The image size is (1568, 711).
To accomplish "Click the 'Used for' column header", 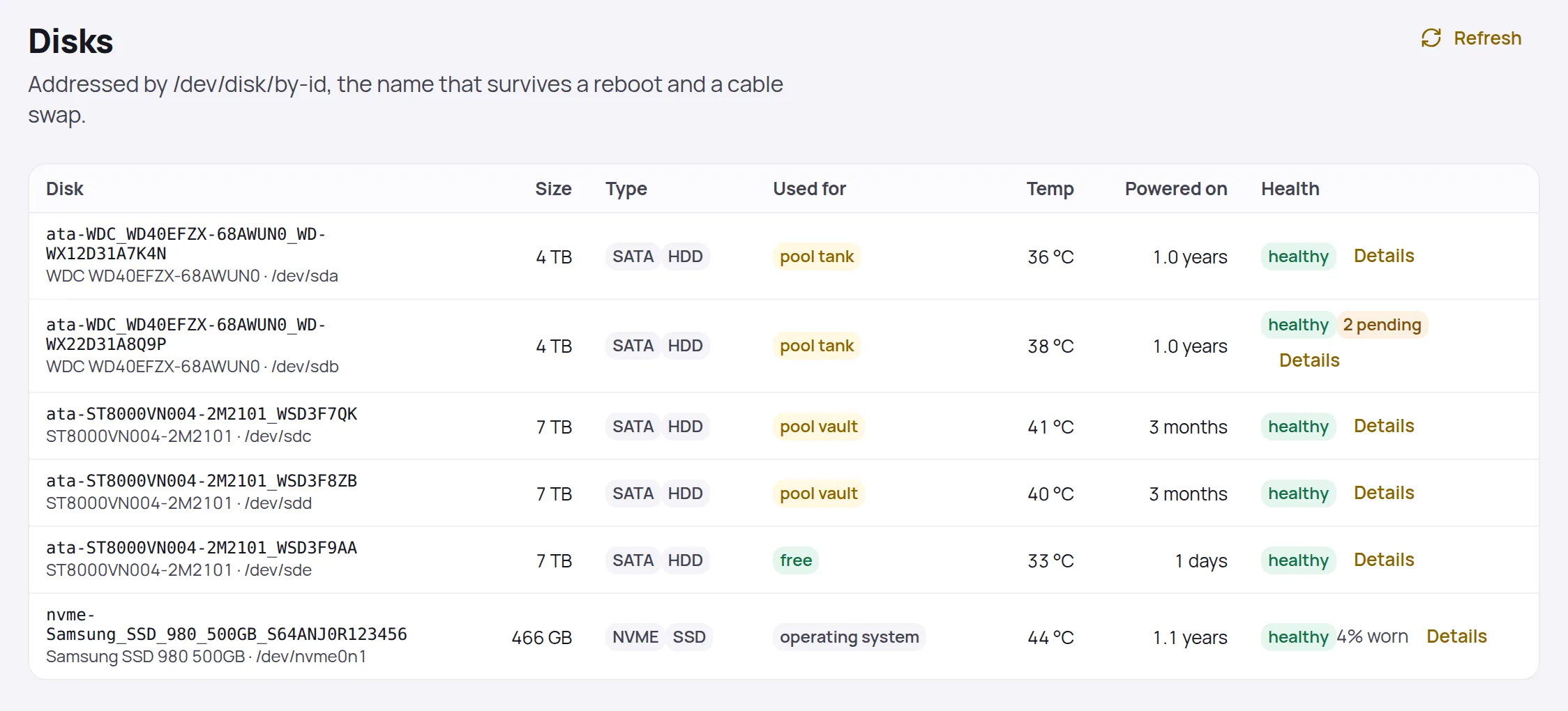I will (x=809, y=189).
